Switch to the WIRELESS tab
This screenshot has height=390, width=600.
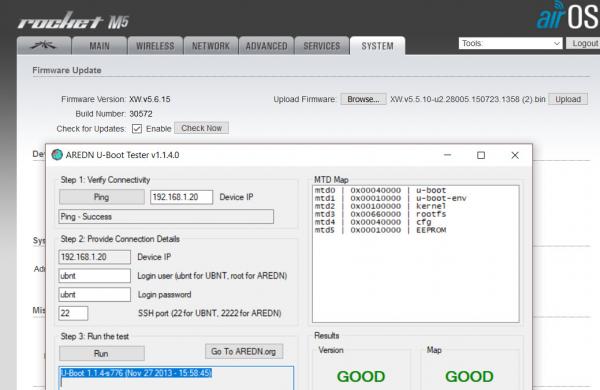coord(155,46)
